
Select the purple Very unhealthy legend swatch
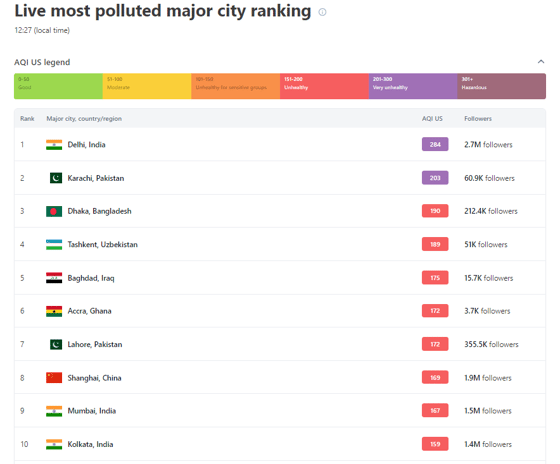(413, 86)
